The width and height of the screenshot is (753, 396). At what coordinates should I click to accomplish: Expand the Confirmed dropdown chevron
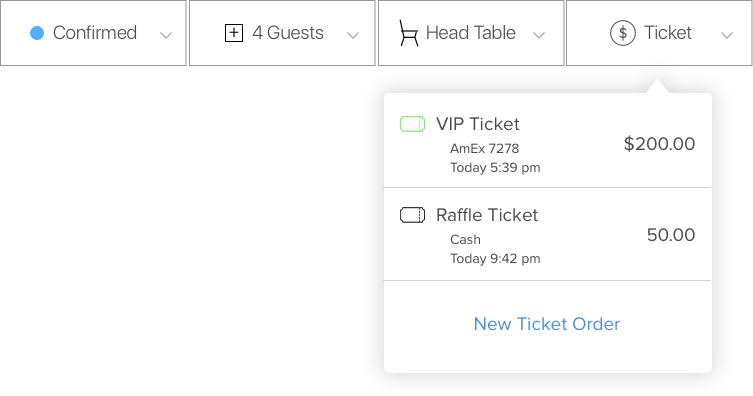(166, 35)
